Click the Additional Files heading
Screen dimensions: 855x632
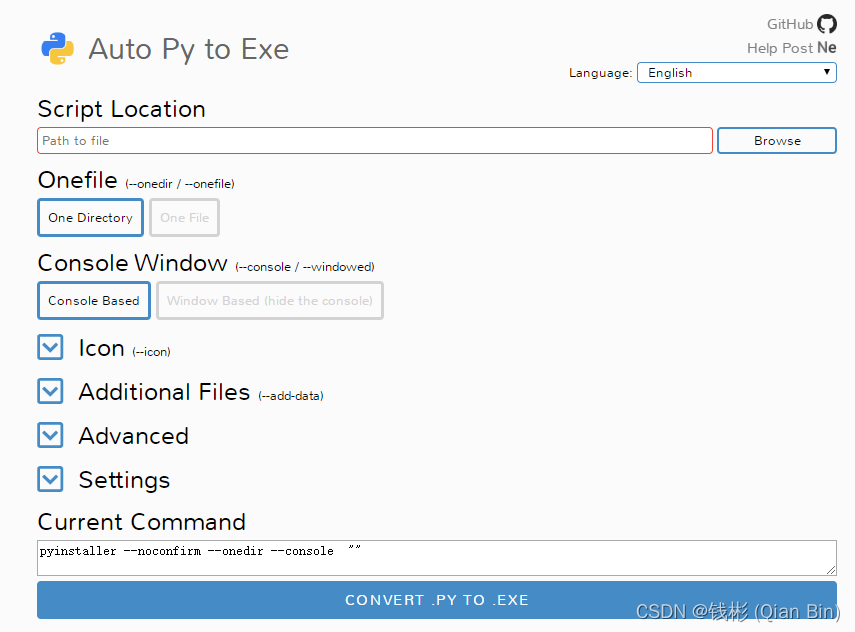(164, 392)
